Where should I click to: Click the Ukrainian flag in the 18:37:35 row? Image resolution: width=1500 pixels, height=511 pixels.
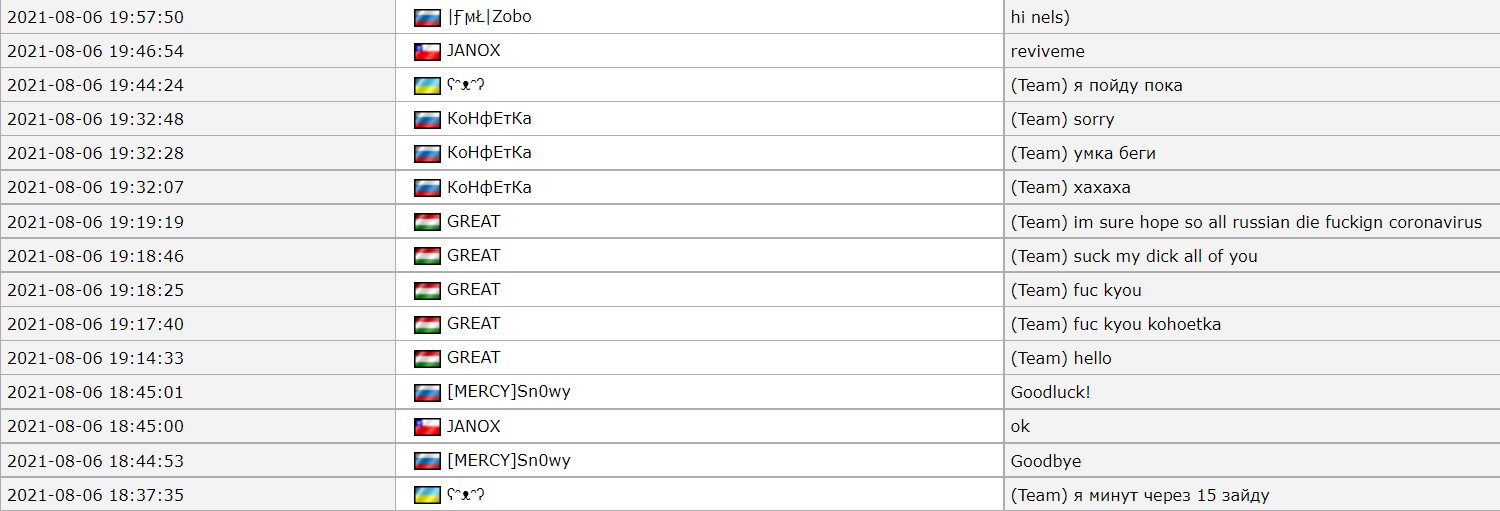pyautogui.click(x=427, y=495)
